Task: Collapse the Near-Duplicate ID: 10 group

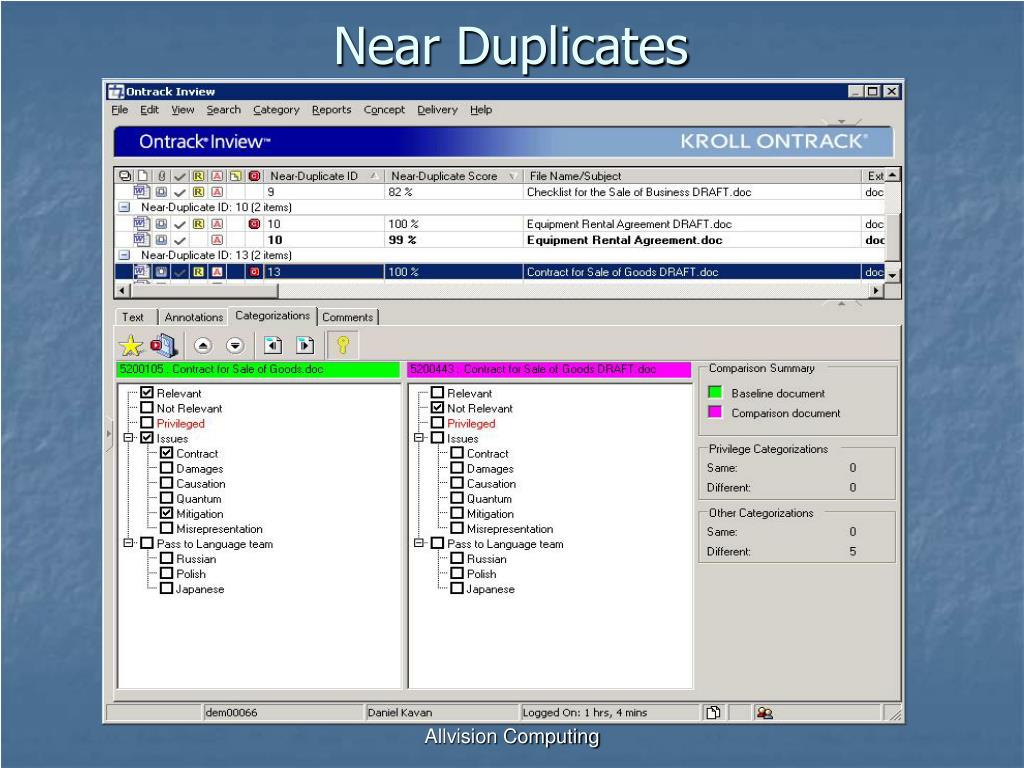Action: [124, 207]
